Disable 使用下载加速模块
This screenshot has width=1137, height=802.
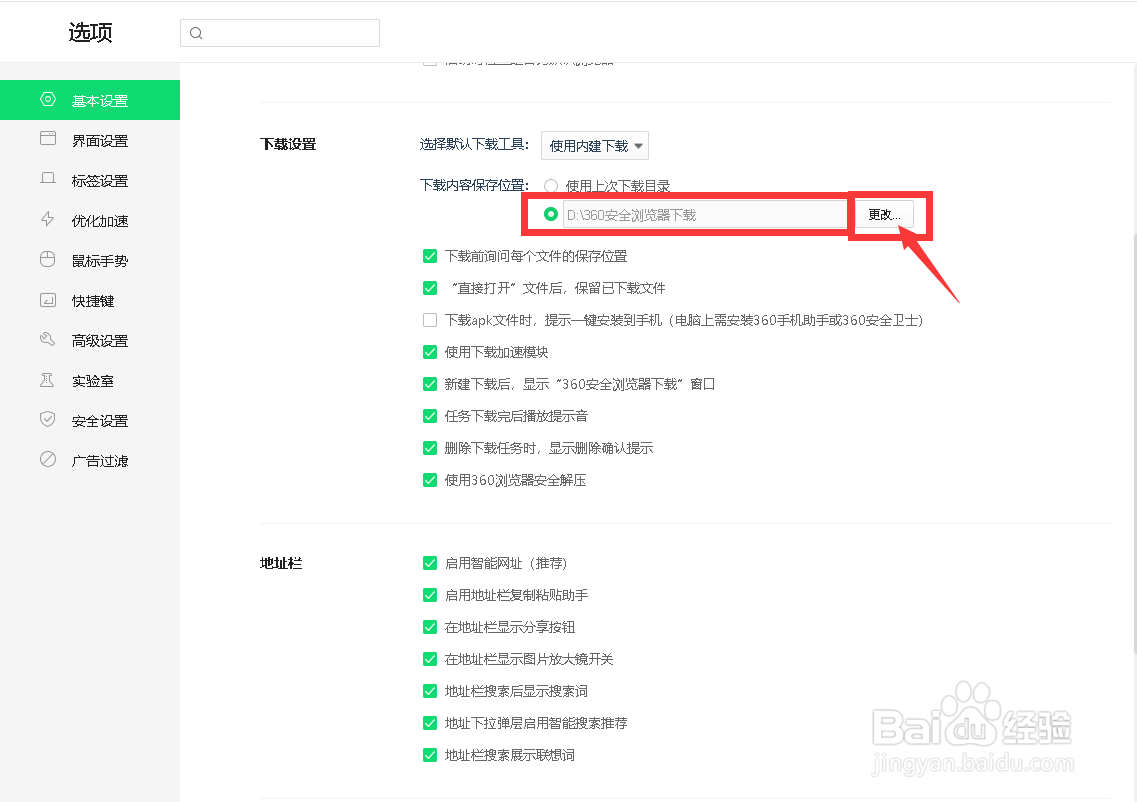pyautogui.click(x=430, y=352)
